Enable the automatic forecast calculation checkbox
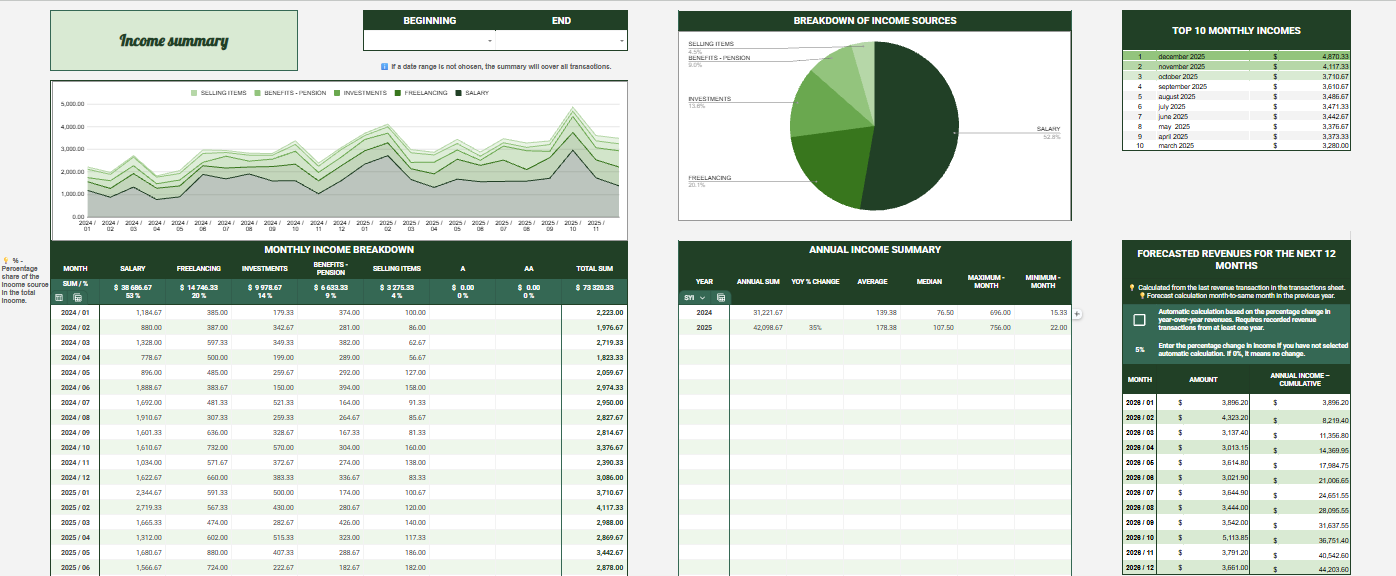Screen dimensions: 1396x576 (x=1139, y=320)
